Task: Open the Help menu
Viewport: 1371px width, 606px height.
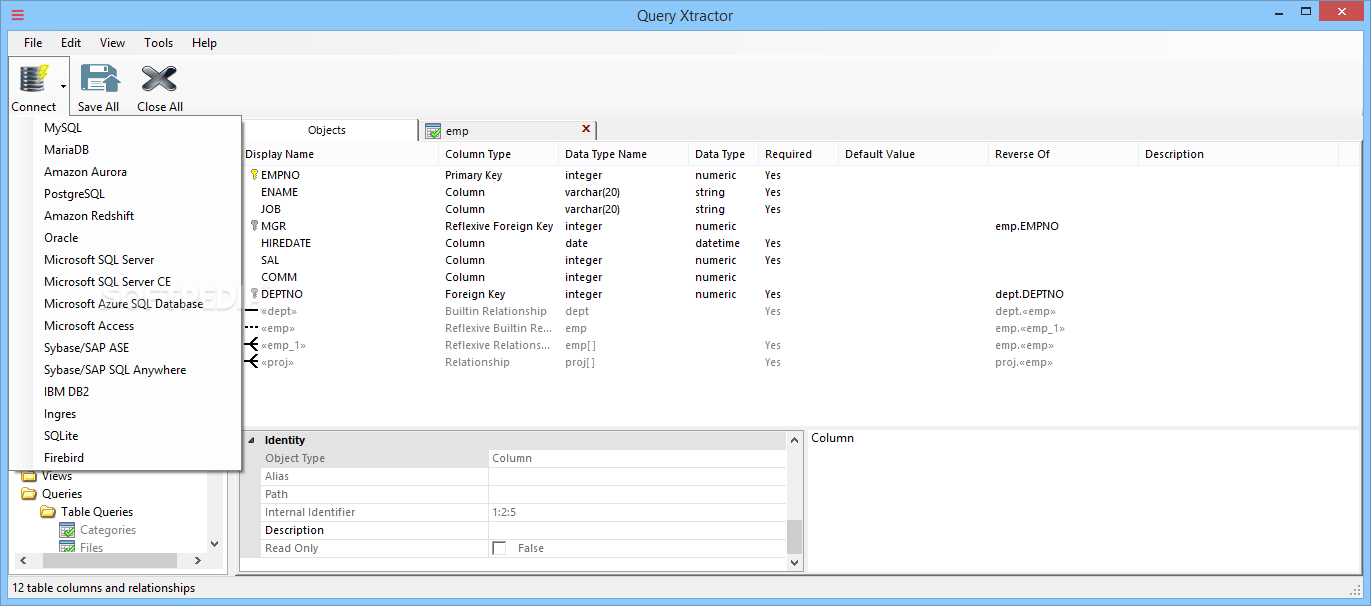Action: point(204,43)
